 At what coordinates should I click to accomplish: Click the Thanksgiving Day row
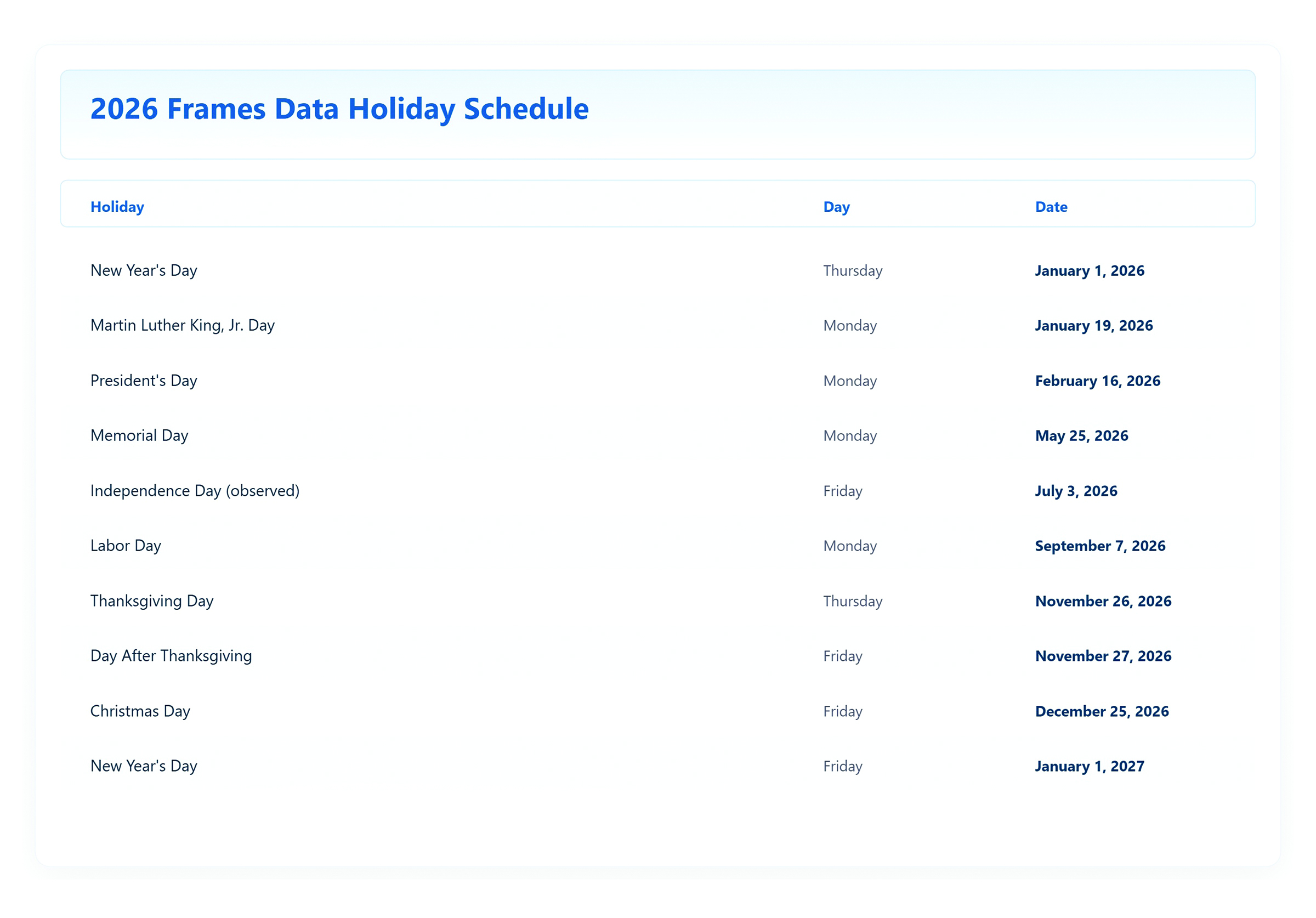click(151, 601)
